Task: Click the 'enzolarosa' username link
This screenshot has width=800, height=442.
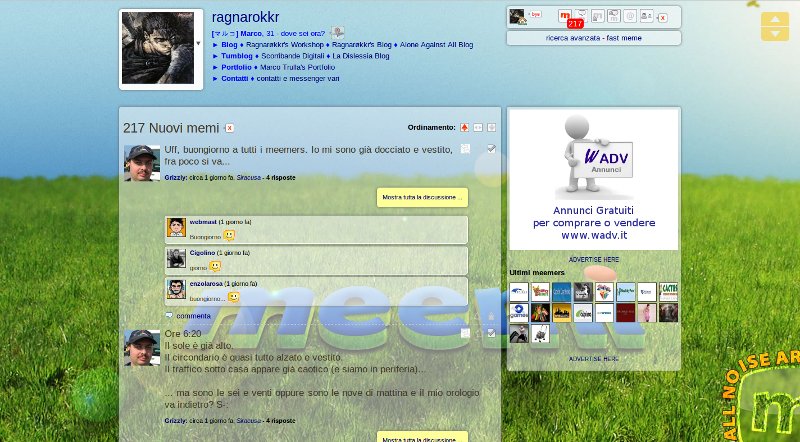Action: point(206,283)
